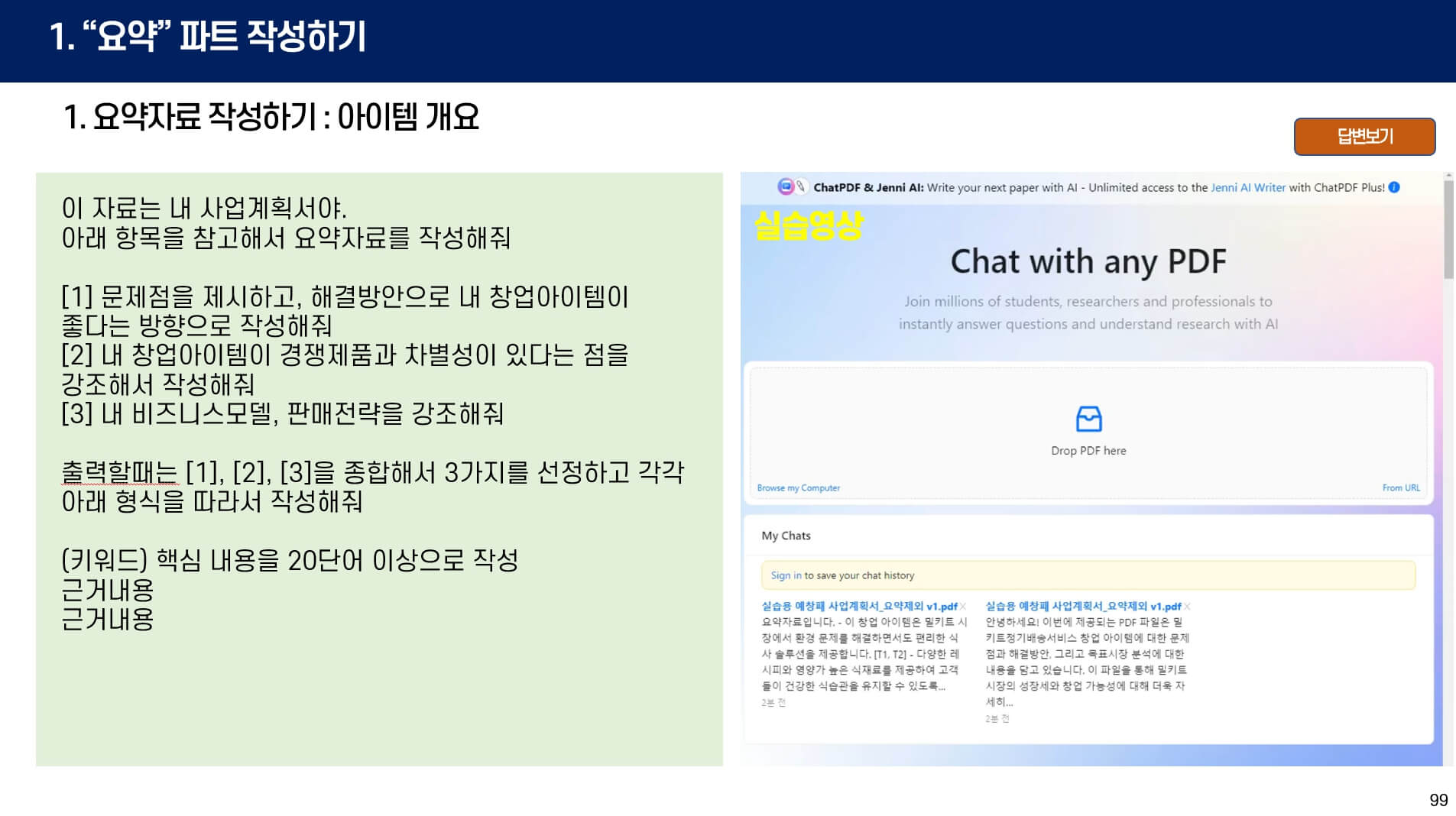Image resolution: width=1456 pixels, height=816 pixels.
Task: Click the yellow Sign in notification bar
Action: [1090, 575]
